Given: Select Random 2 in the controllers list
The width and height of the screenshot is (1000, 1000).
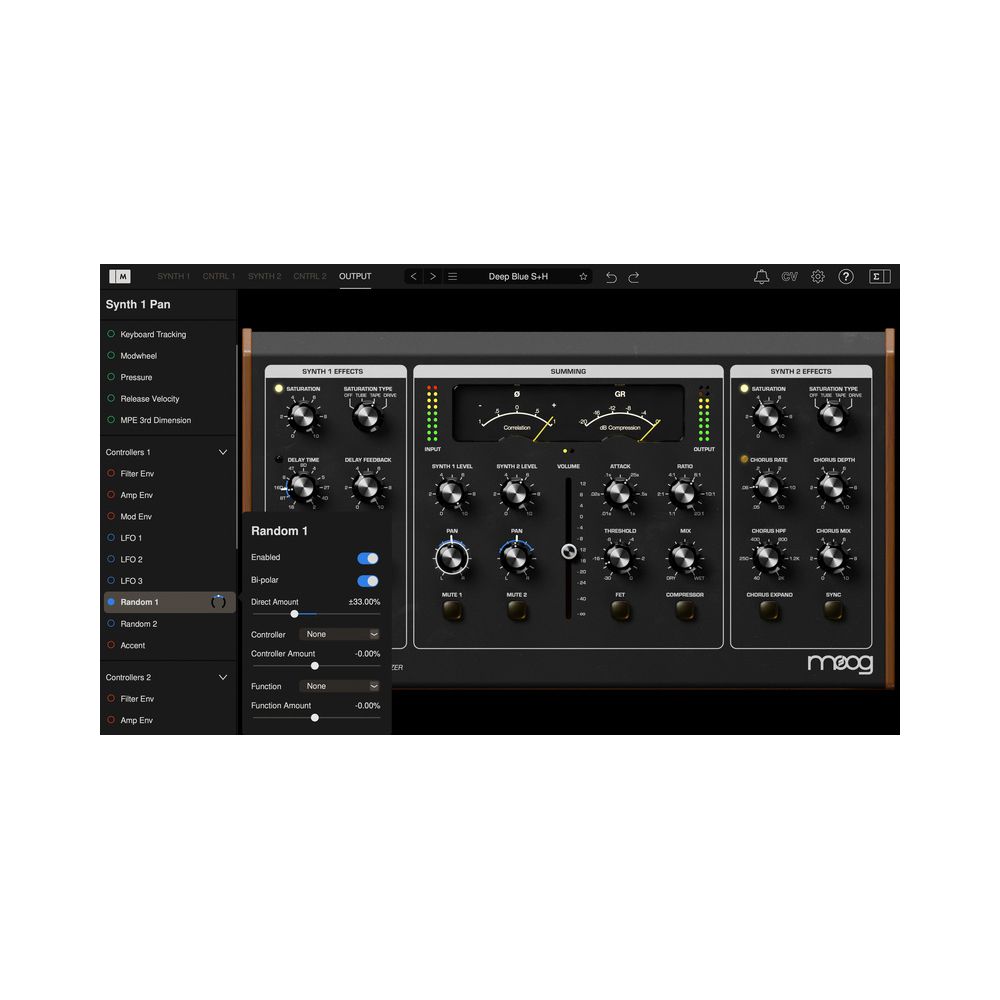Looking at the screenshot, I should pos(138,623).
